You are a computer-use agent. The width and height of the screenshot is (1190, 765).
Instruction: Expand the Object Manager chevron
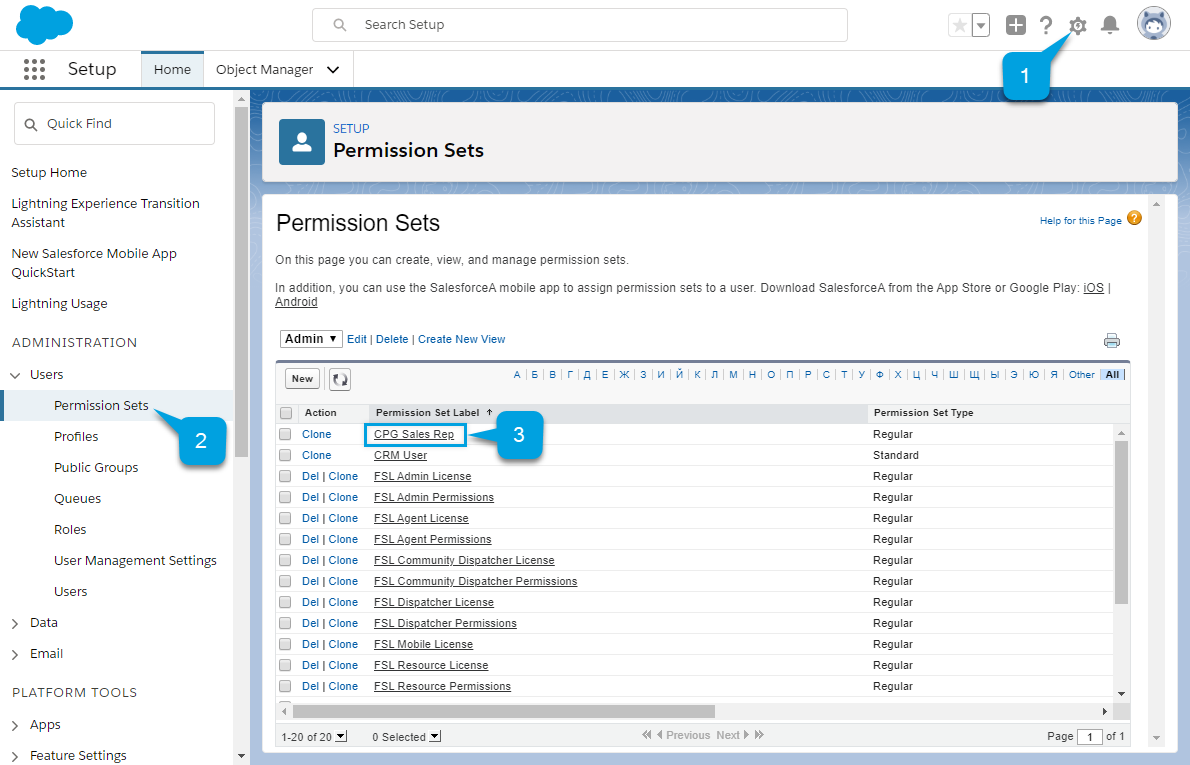pos(332,69)
